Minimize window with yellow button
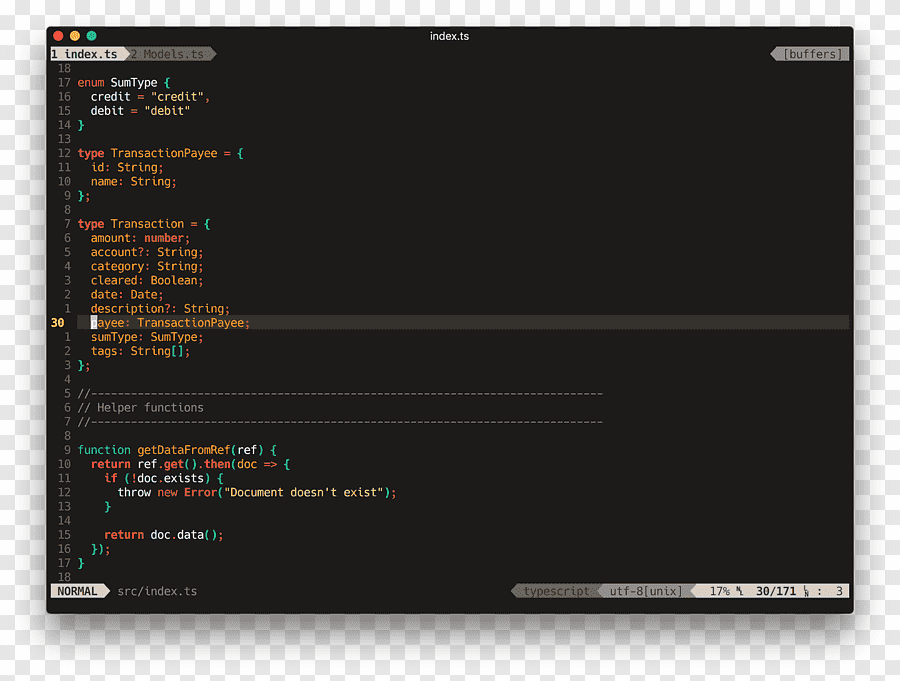This screenshot has height=681, width=900. click(75, 36)
